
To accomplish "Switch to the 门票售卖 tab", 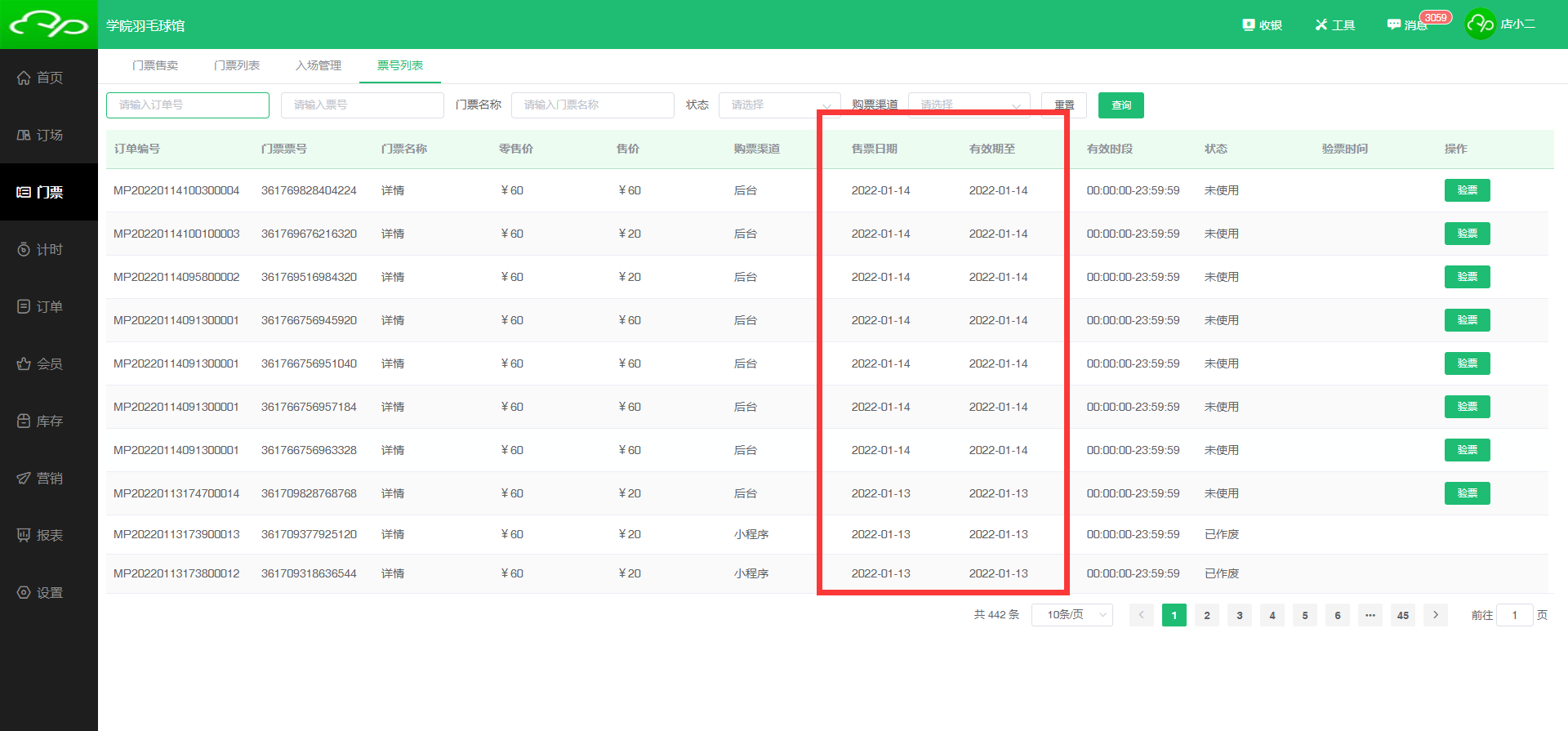I will coord(155,65).
